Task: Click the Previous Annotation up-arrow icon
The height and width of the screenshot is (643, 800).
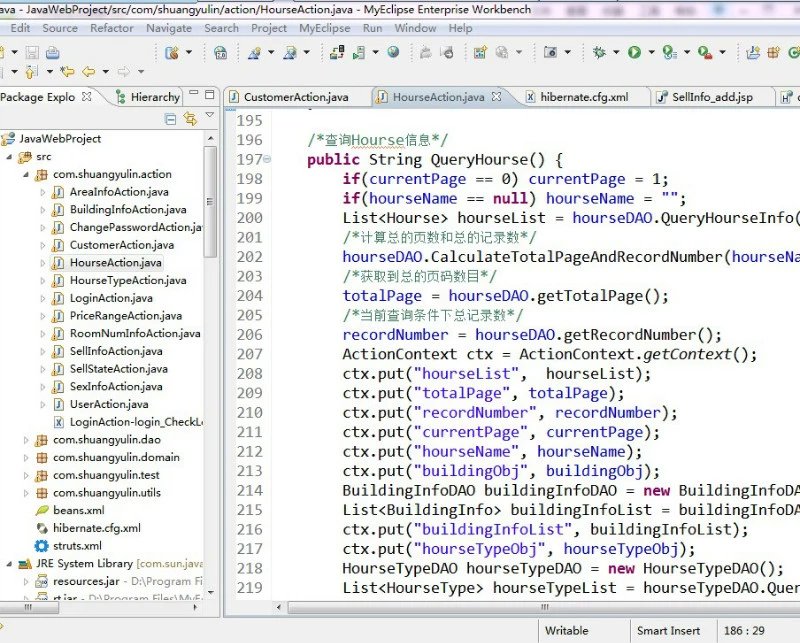Action: coord(32,72)
